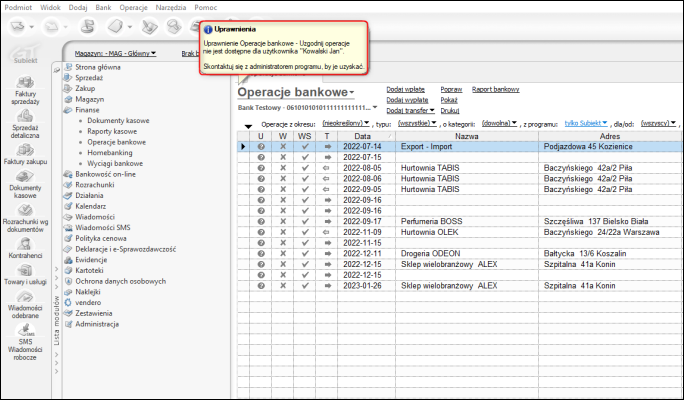Open Raporty kasowe under Finanse
Screen dimensions: 684x400
112,131
